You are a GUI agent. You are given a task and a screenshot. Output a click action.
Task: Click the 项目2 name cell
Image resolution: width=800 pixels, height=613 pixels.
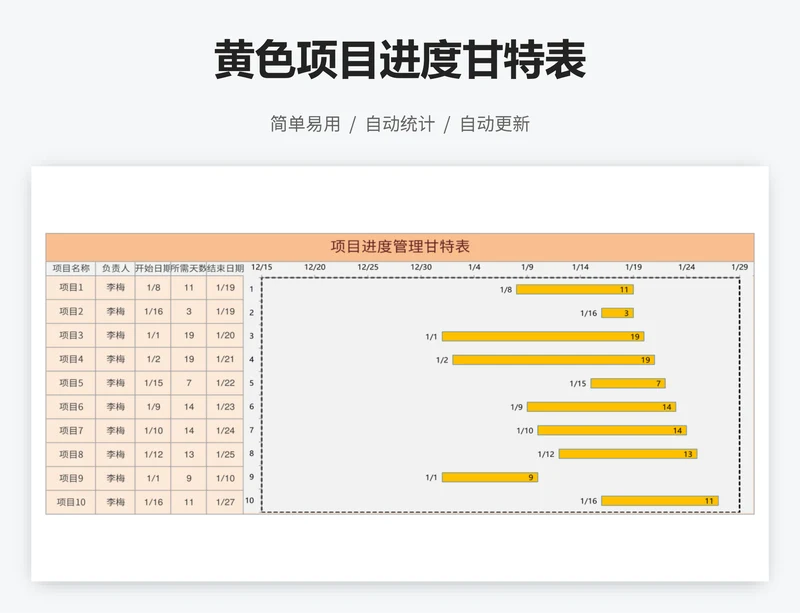click(x=71, y=311)
